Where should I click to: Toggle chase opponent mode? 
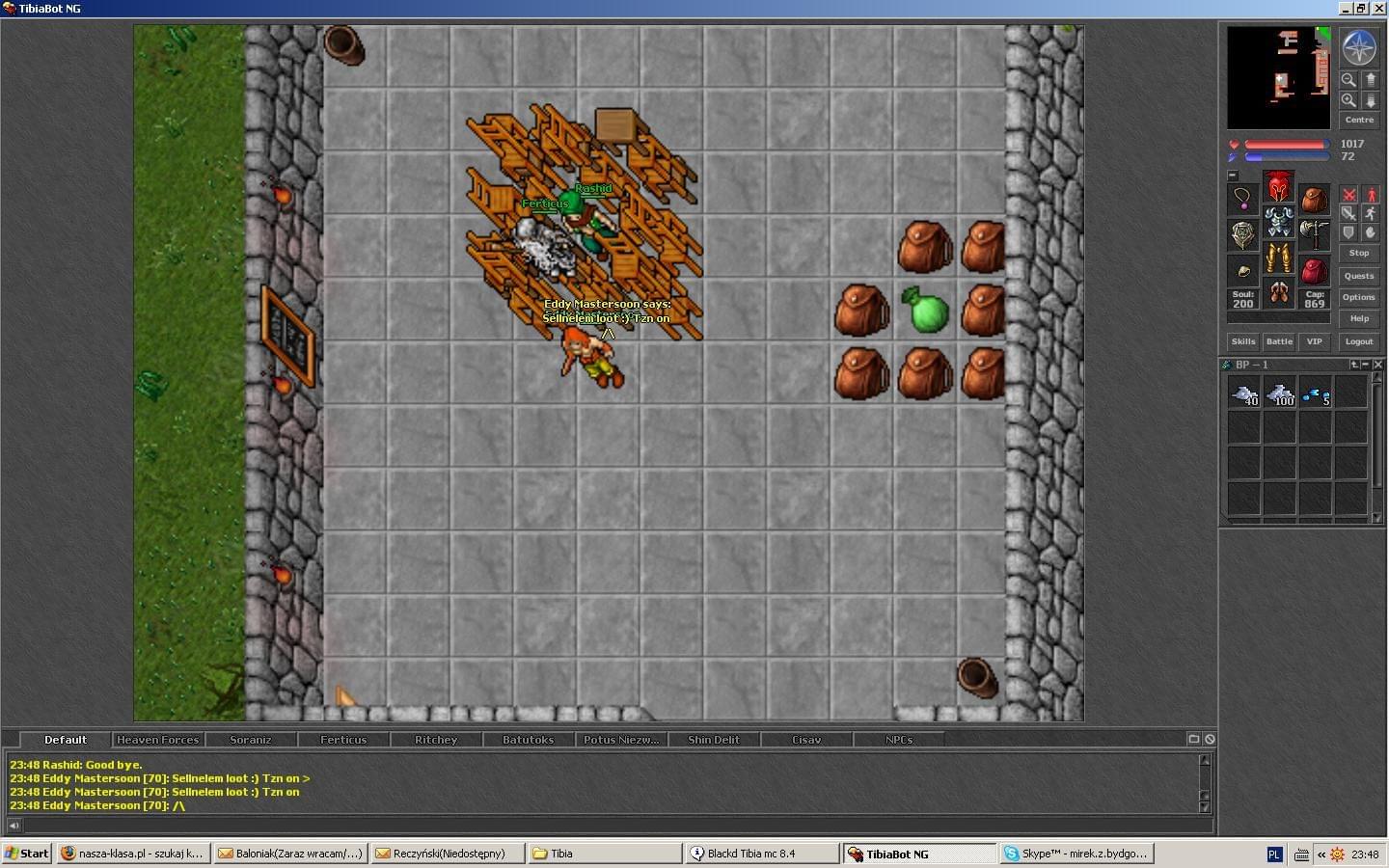(x=1370, y=213)
